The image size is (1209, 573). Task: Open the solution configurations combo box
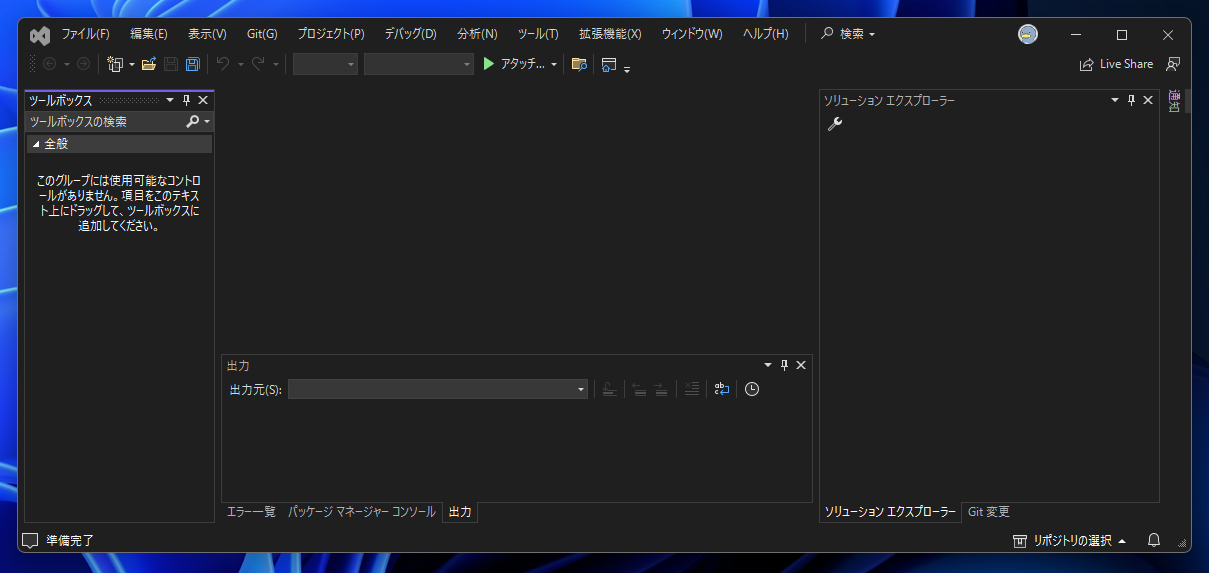click(325, 64)
